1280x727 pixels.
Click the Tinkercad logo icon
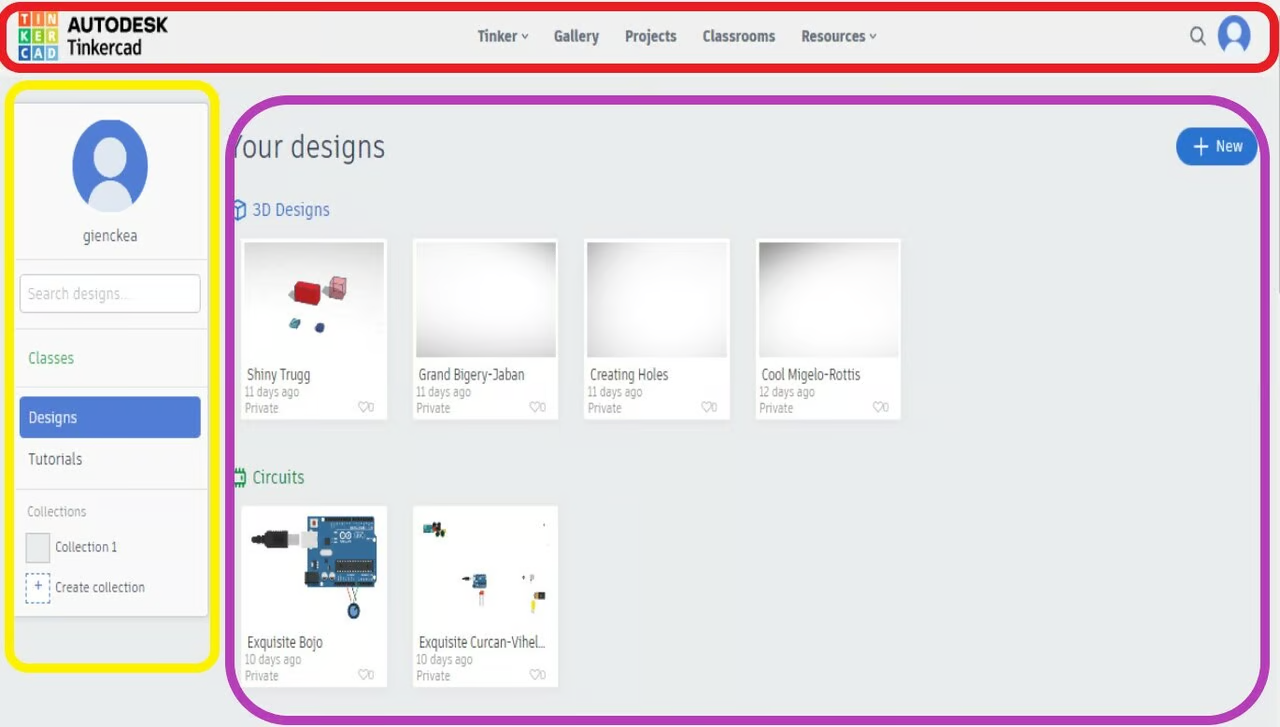pos(38,37)
